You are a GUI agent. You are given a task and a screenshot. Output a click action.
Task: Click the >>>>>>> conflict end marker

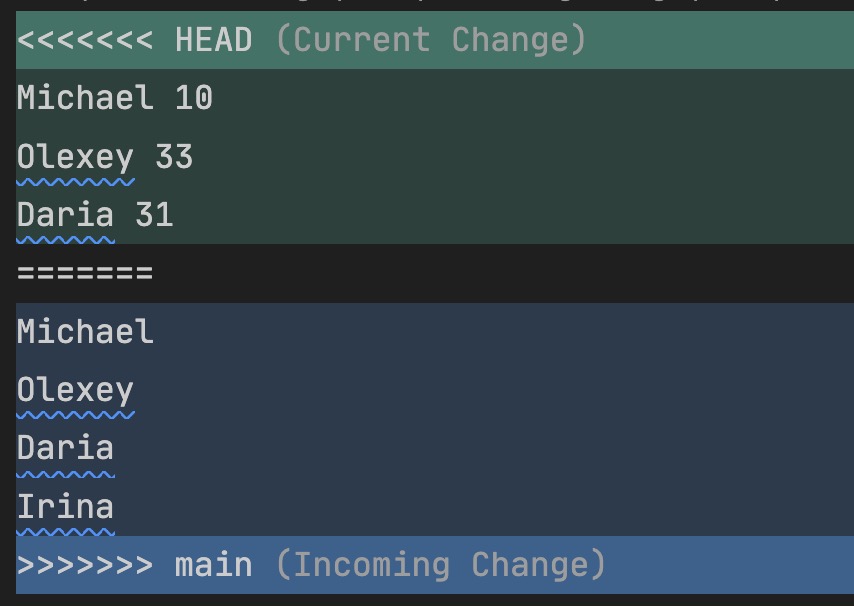(x=85, y=564)
